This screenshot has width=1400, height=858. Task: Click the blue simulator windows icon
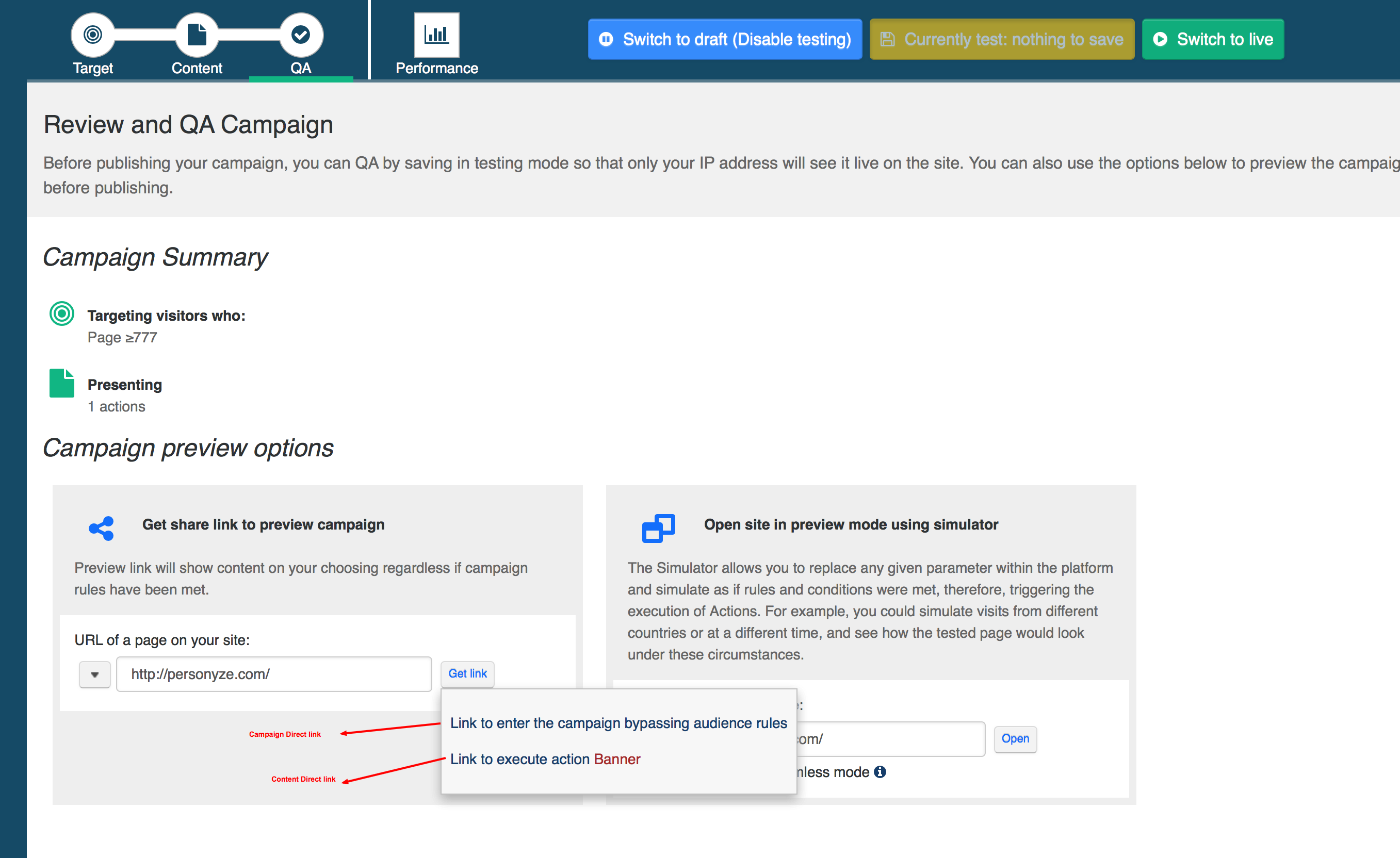point(659,528)
